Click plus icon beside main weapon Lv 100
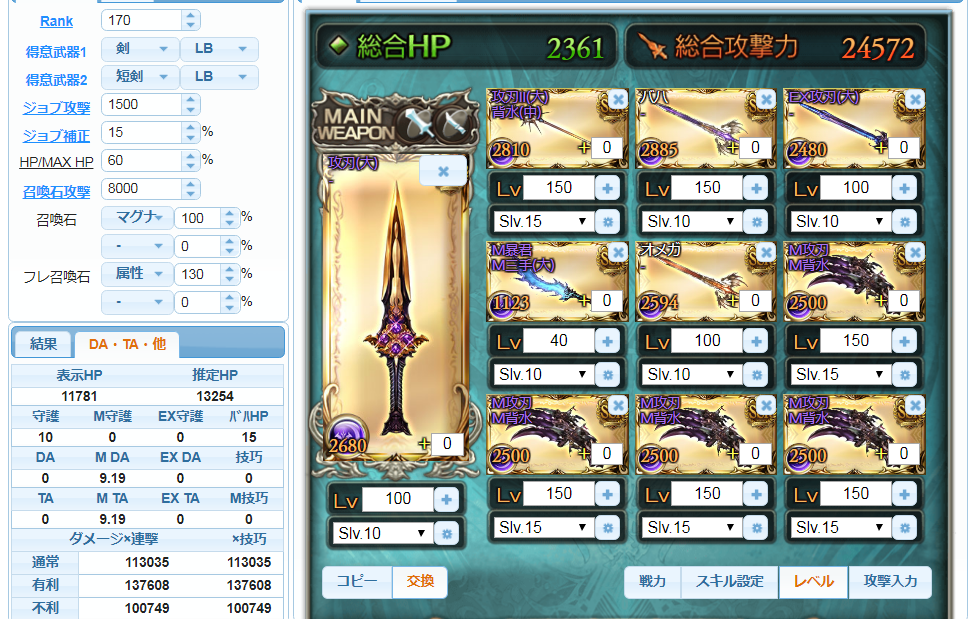968x619 pixels. 446,499
